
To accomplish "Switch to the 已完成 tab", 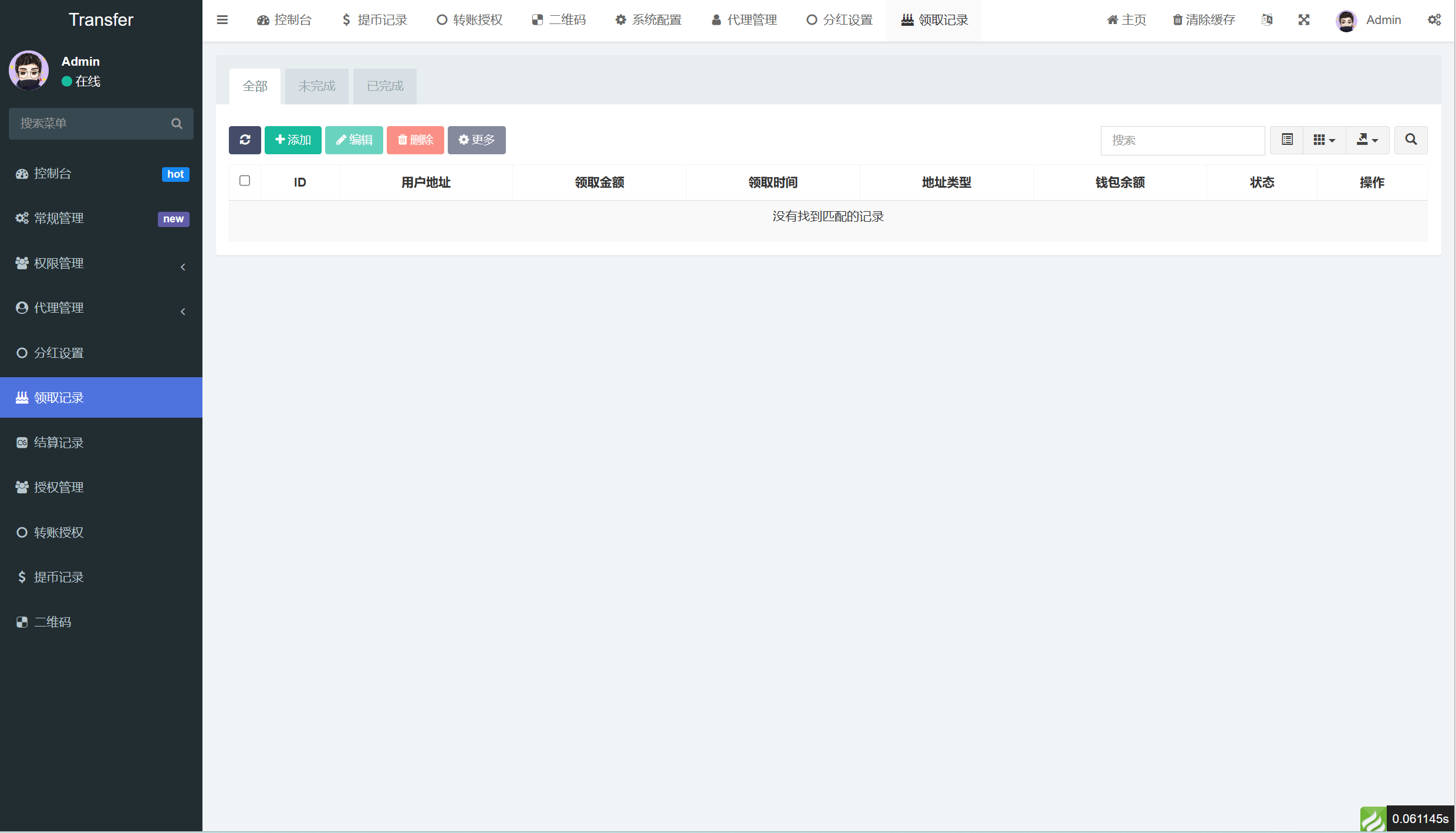I will (385, 86).
